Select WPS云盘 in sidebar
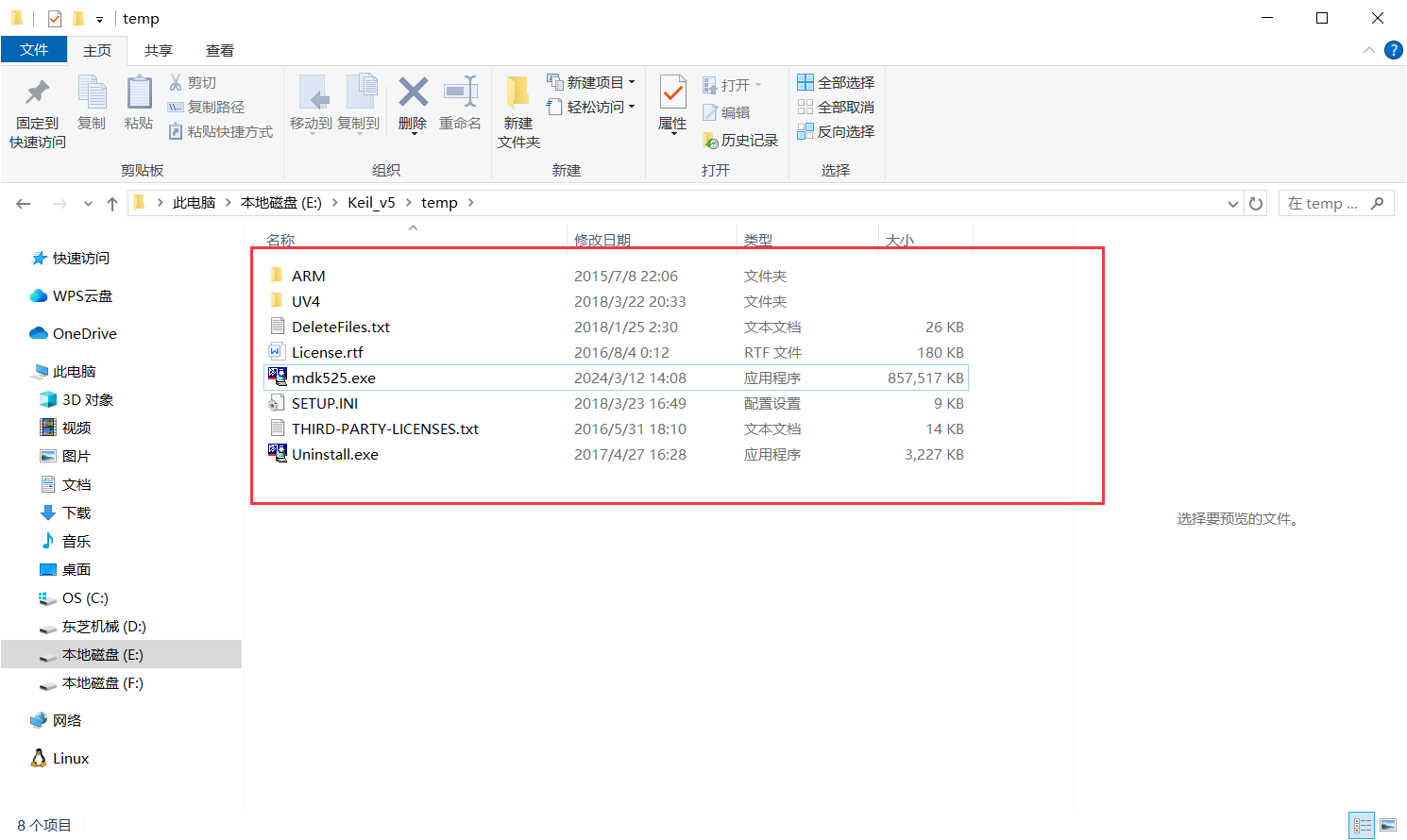Viewport: 1407px width, 840px height. 71,295
